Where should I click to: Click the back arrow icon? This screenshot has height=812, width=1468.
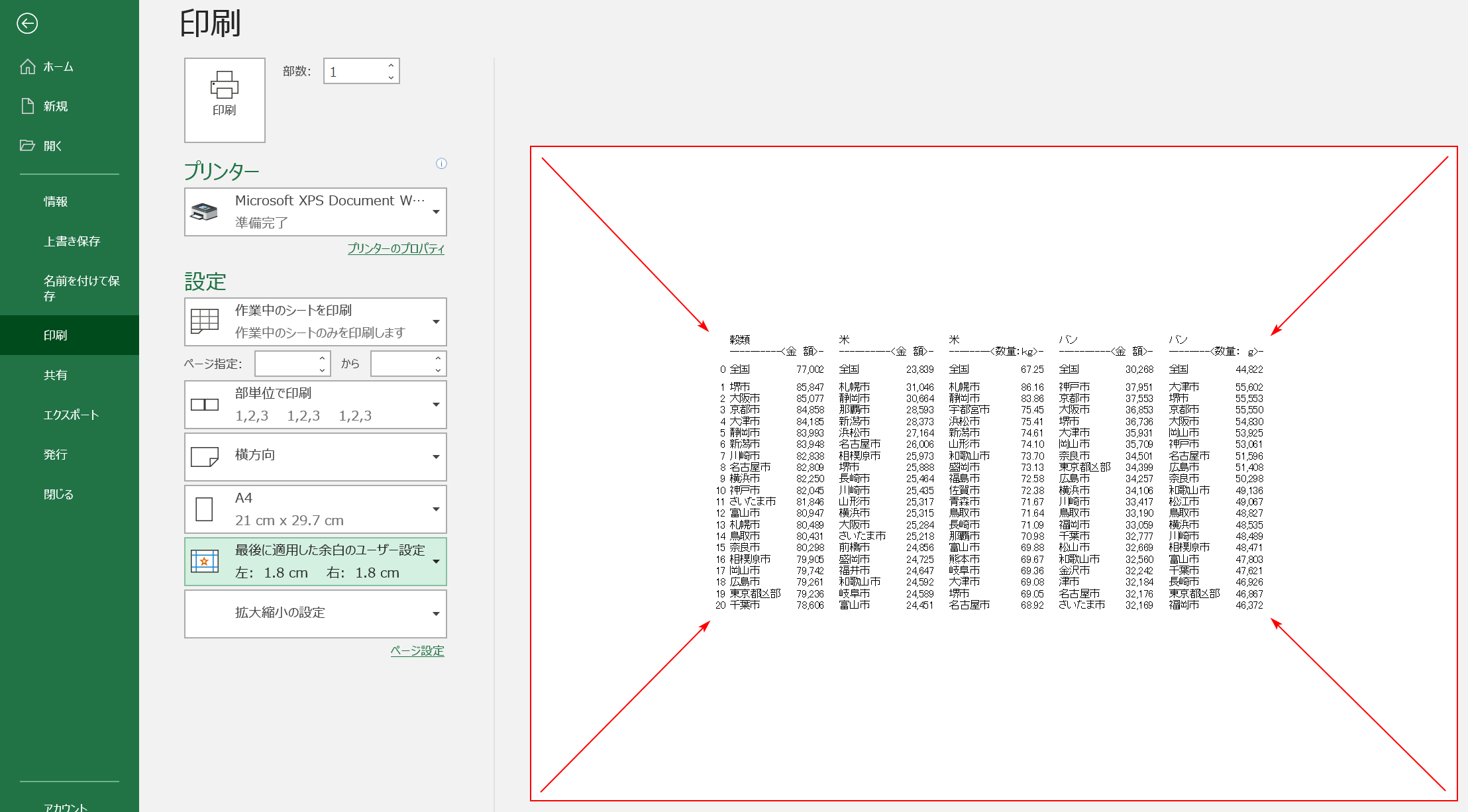coord(27,24)
